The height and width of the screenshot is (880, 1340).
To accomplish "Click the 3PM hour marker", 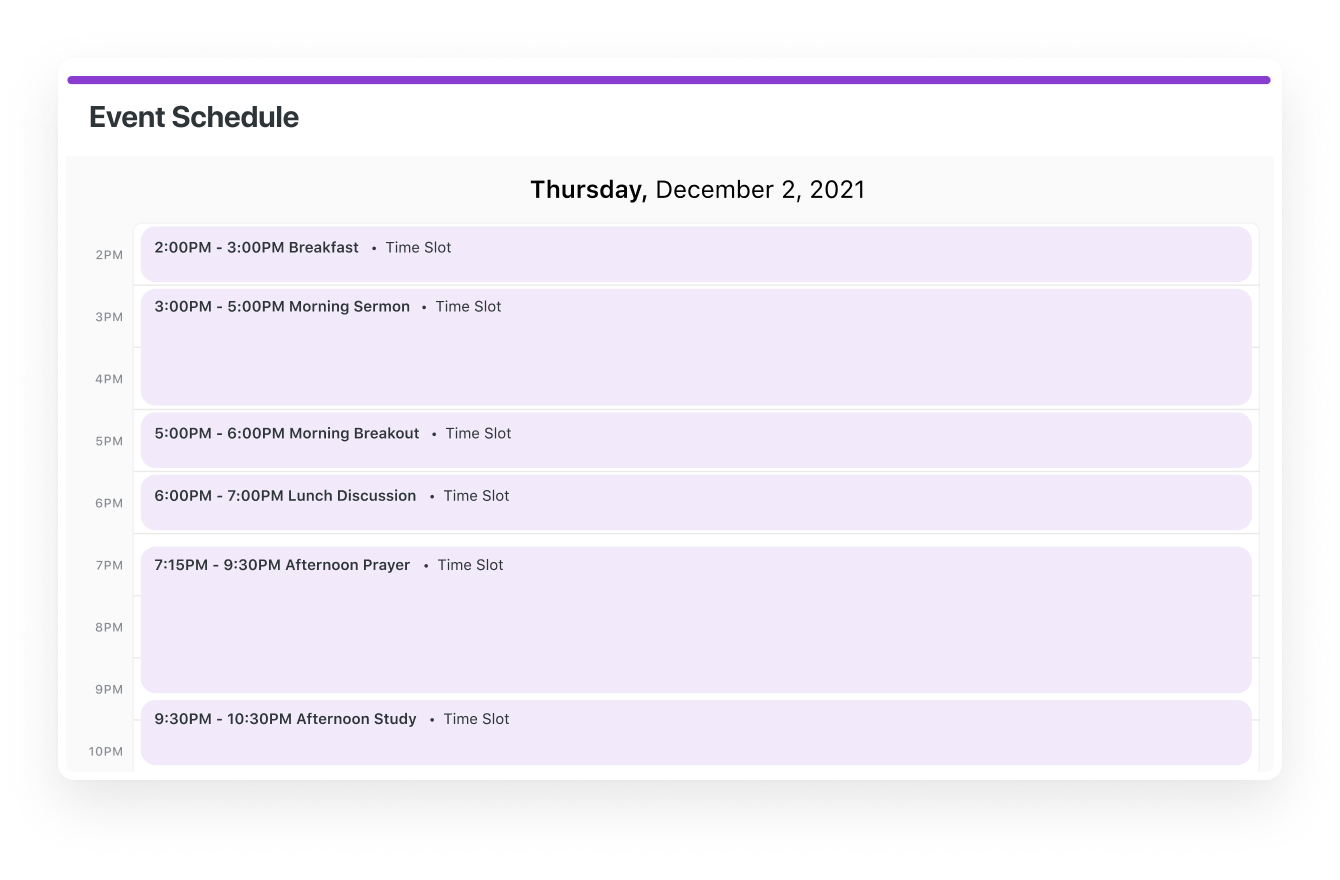I will tap(109, 317).
